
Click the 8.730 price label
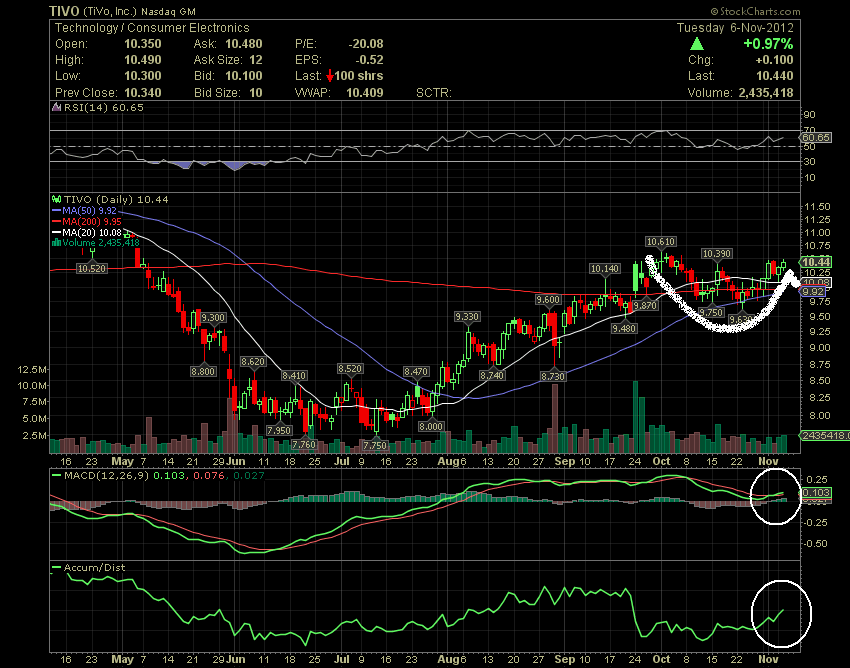pyautogui.click(x=553, y=376)
